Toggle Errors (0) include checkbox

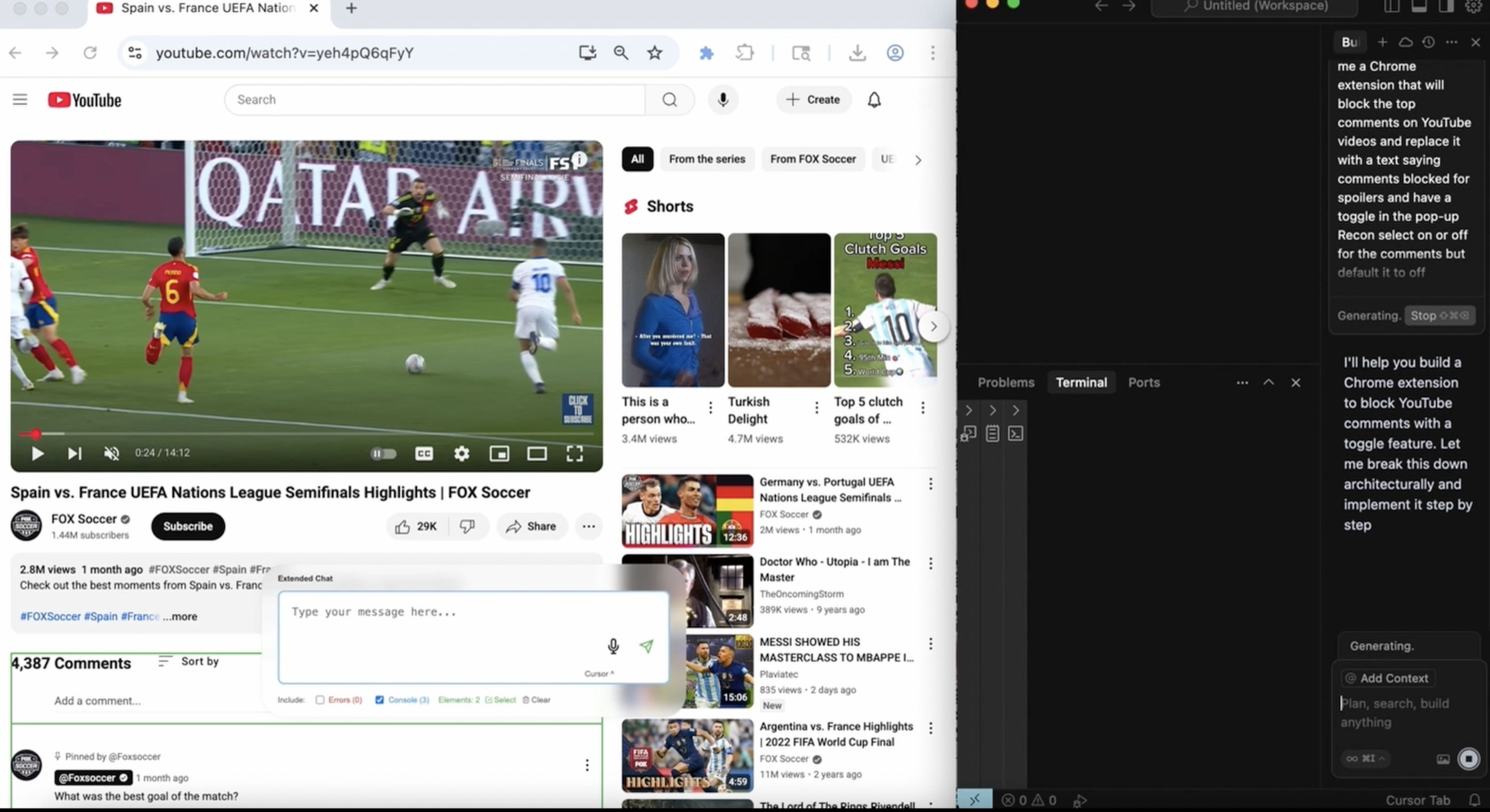click(x=320, y=700)
